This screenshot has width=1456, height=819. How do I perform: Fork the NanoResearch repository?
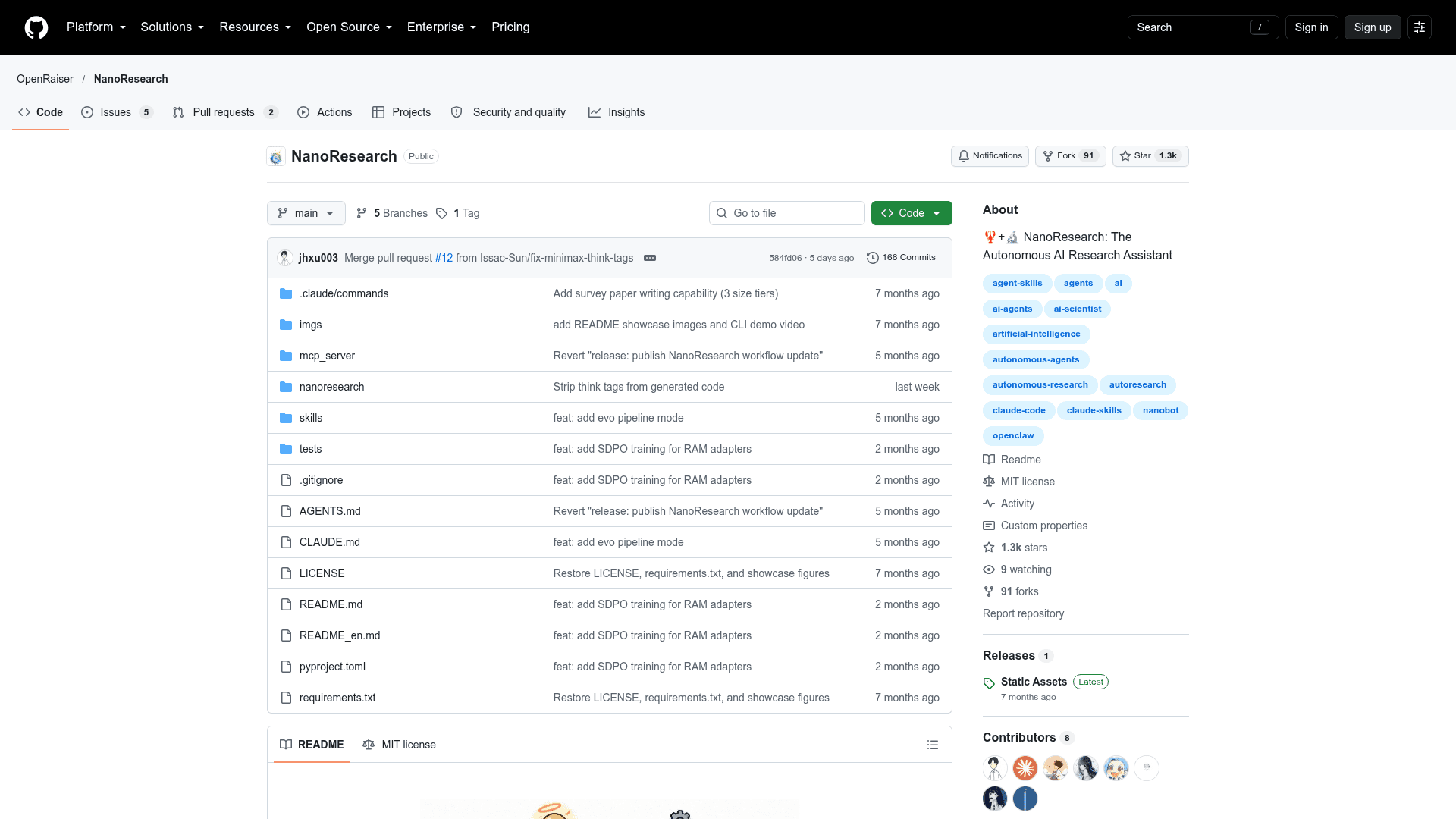[1070, 156]
